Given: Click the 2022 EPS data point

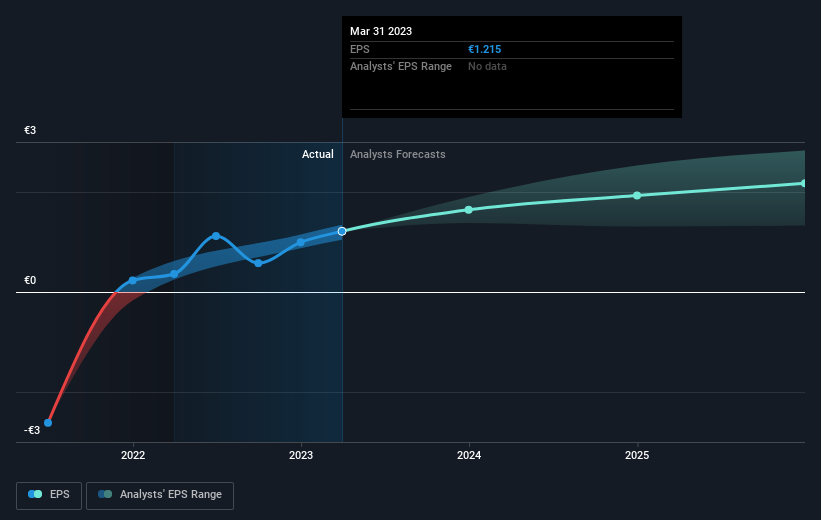Looking at the screenshot, I should click(x=132, y=281).
